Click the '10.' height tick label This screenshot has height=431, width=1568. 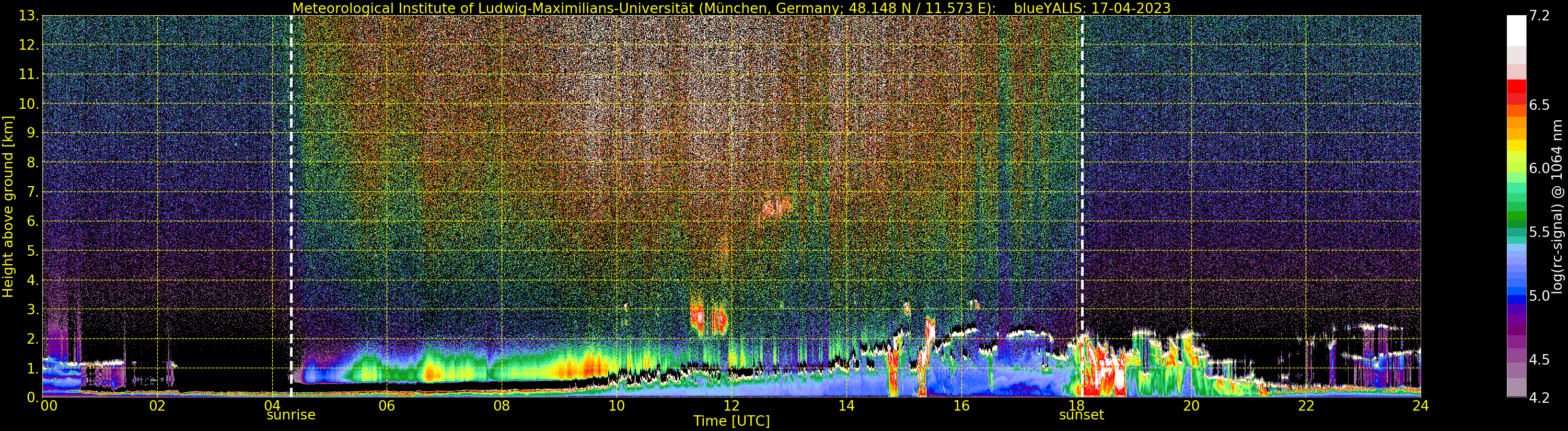click(x=29, y=104)
